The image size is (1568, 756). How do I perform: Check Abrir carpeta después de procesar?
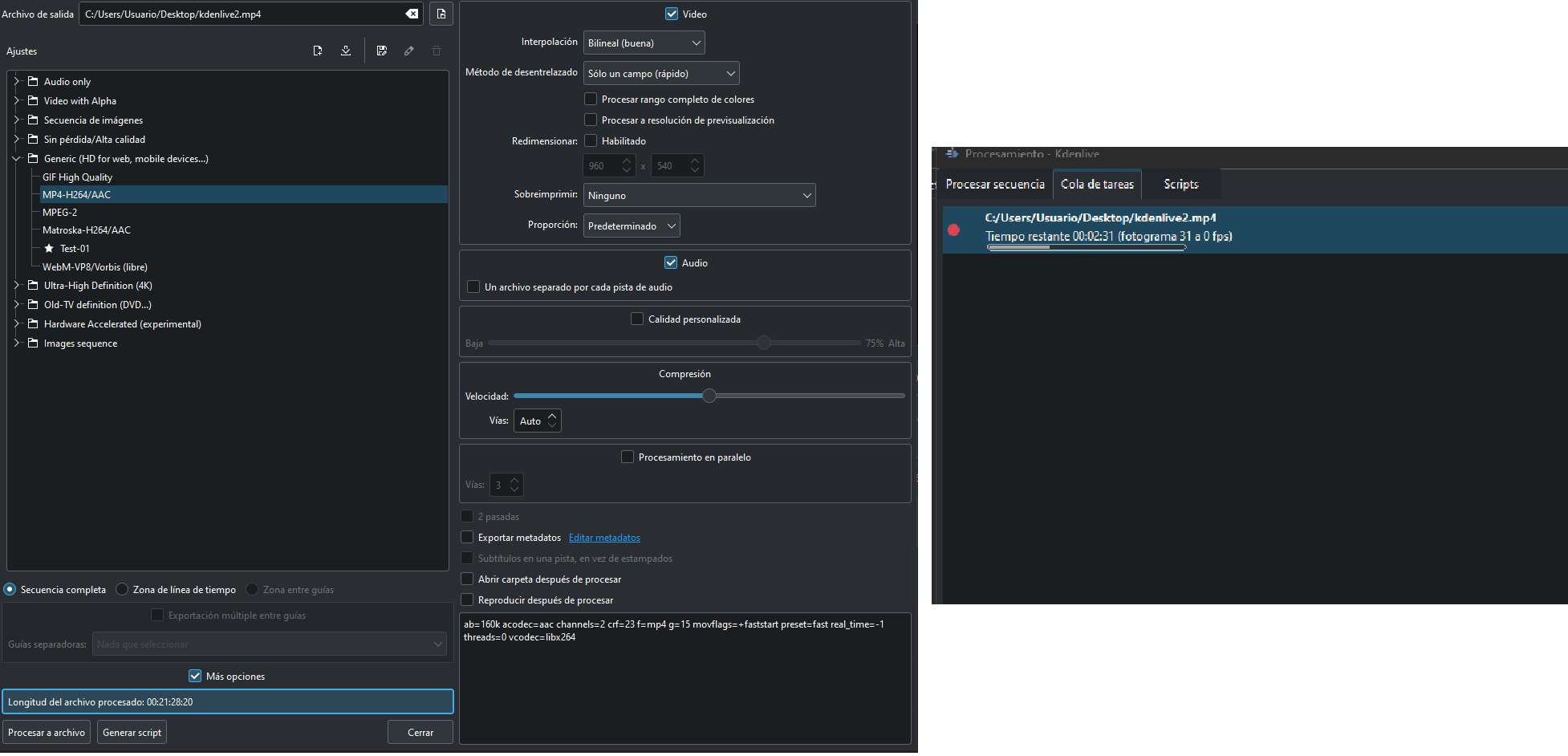pos(467,579)
